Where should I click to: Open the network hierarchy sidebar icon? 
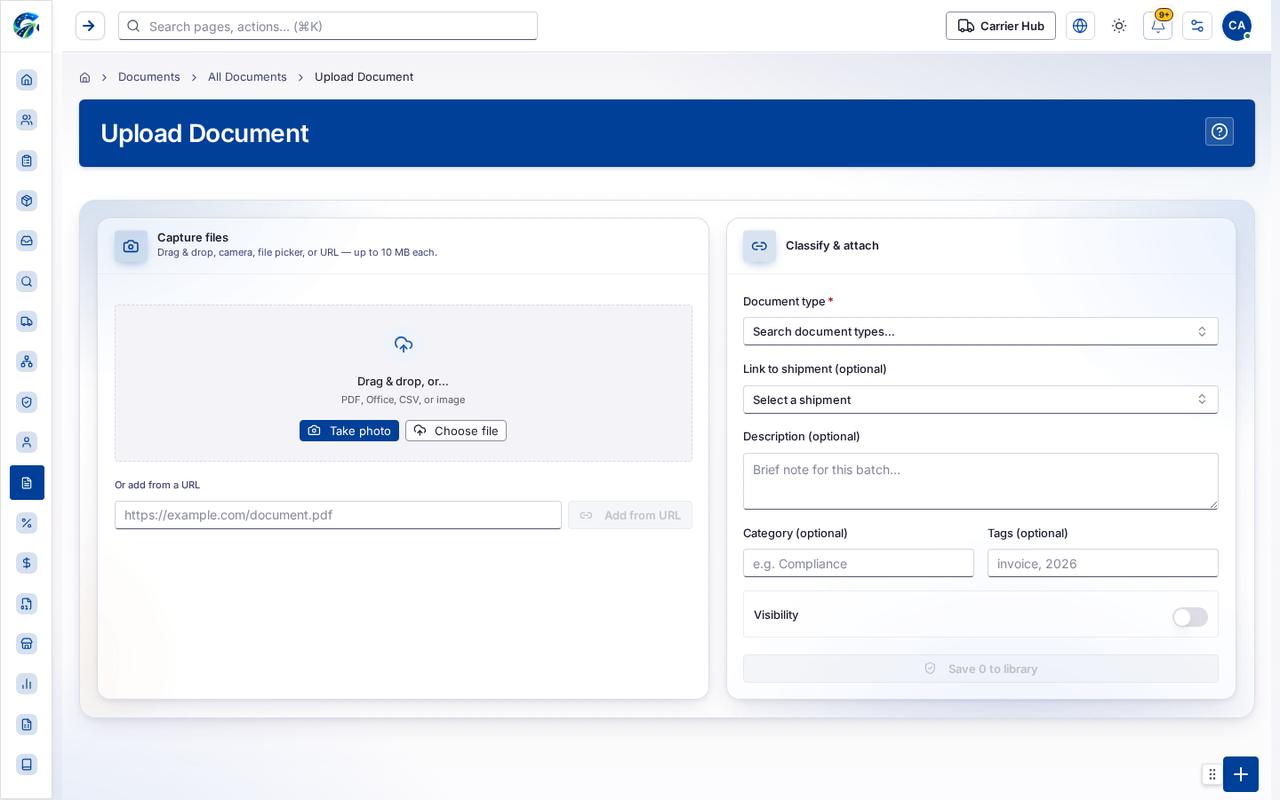[27, 361]
